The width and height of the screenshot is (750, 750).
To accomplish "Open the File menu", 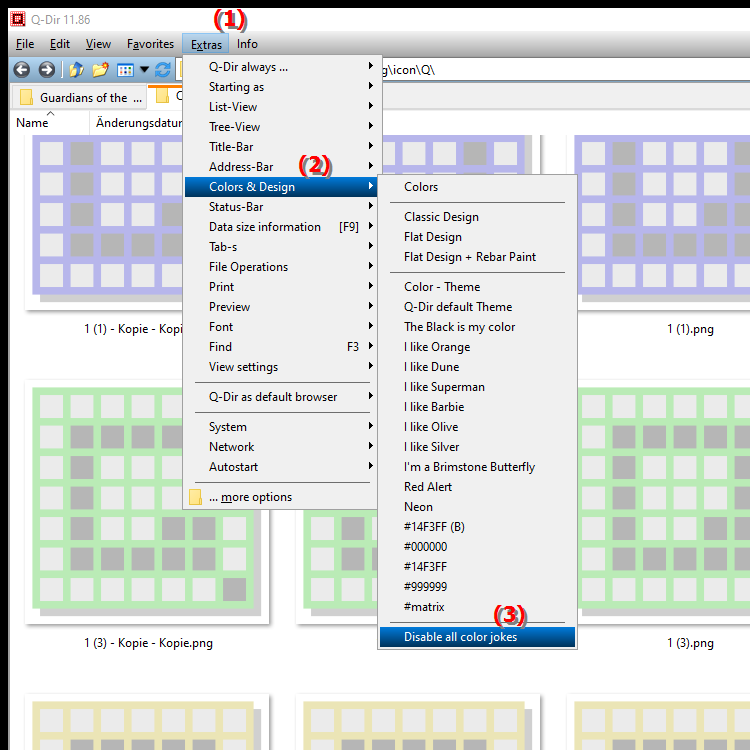I will click(x=25, y=44).
